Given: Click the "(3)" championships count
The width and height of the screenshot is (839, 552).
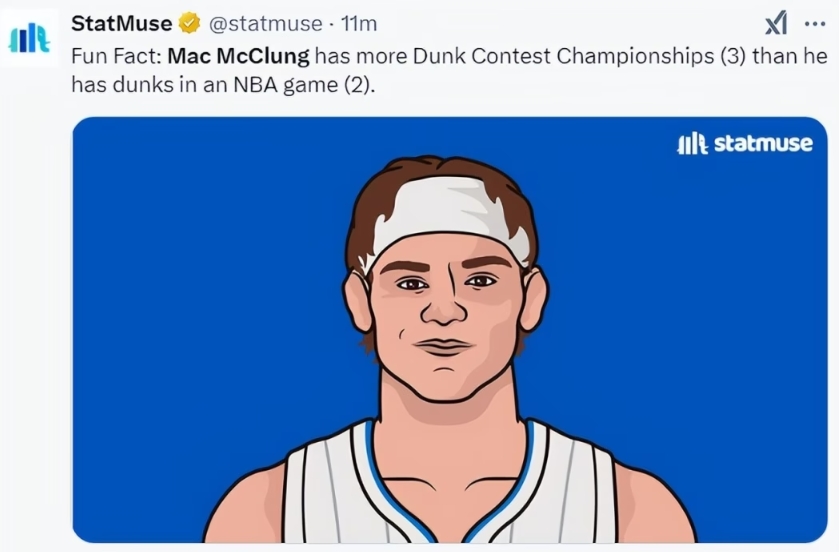Looking at the screenshot, I should pos(732,55).
